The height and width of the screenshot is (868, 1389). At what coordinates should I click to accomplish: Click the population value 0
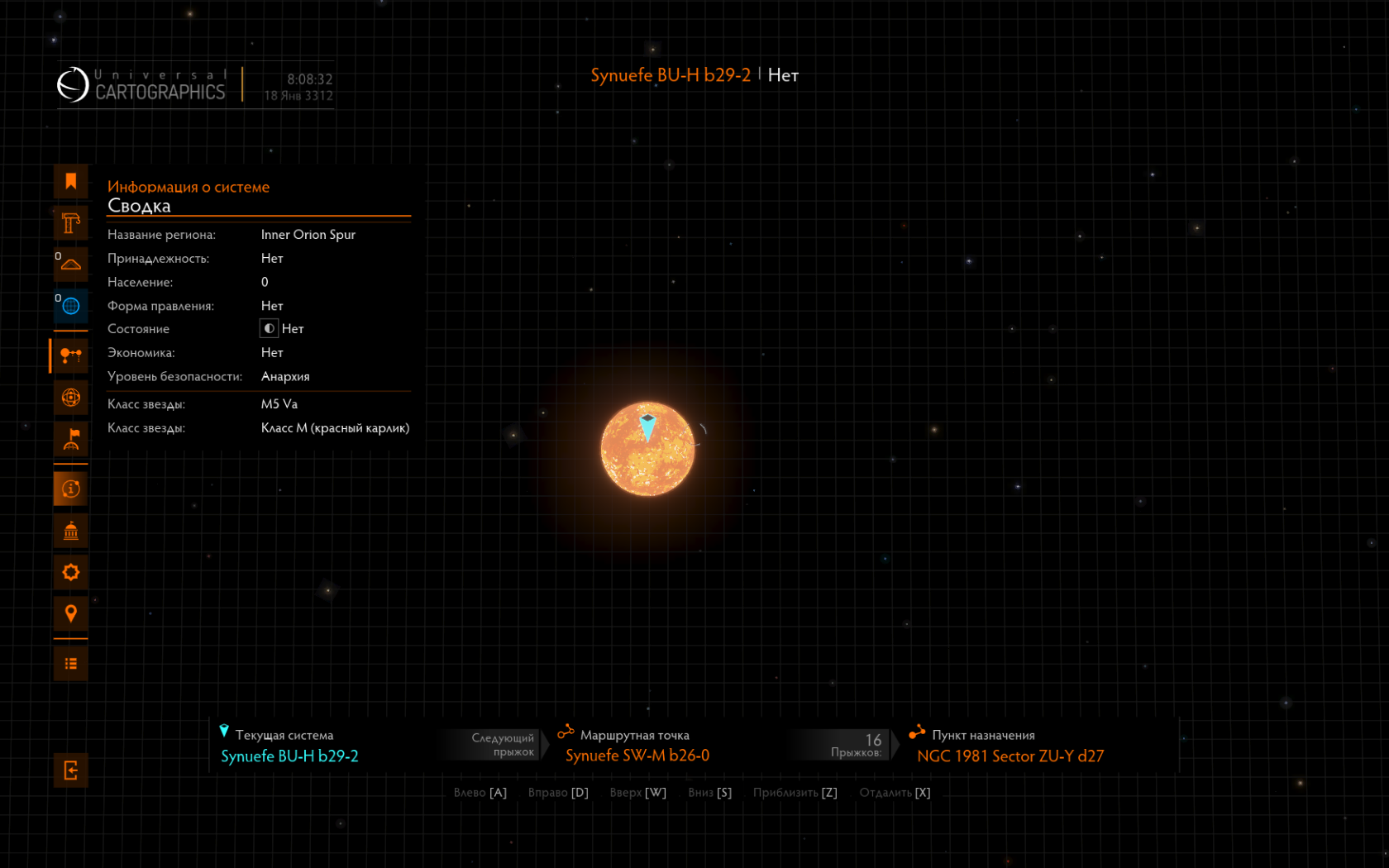pyautogui.click(x=265, y=282)
